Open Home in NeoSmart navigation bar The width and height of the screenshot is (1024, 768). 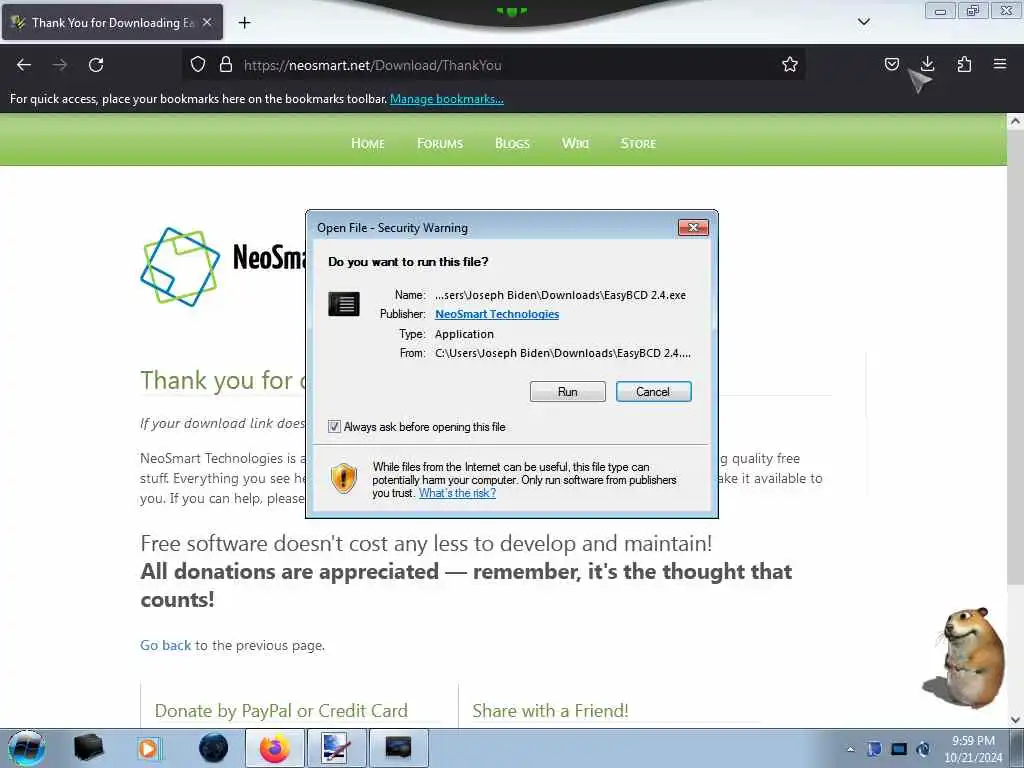(368, 143)
